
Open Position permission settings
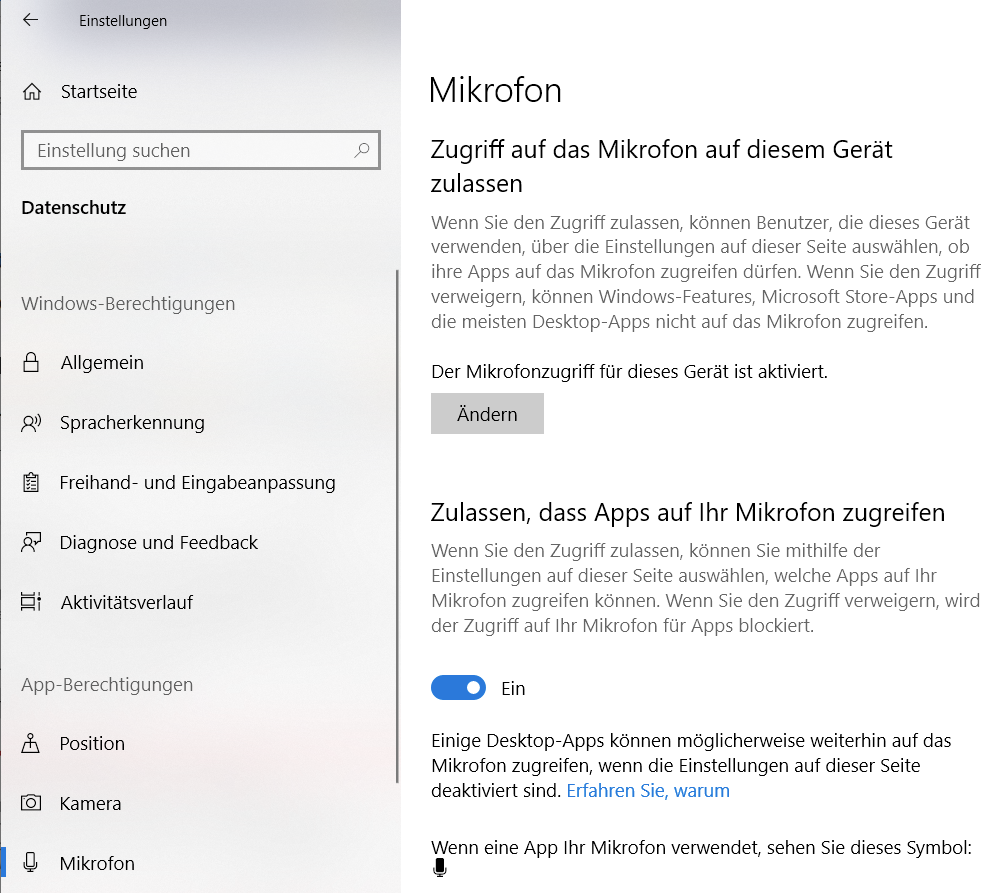(92, 744)
